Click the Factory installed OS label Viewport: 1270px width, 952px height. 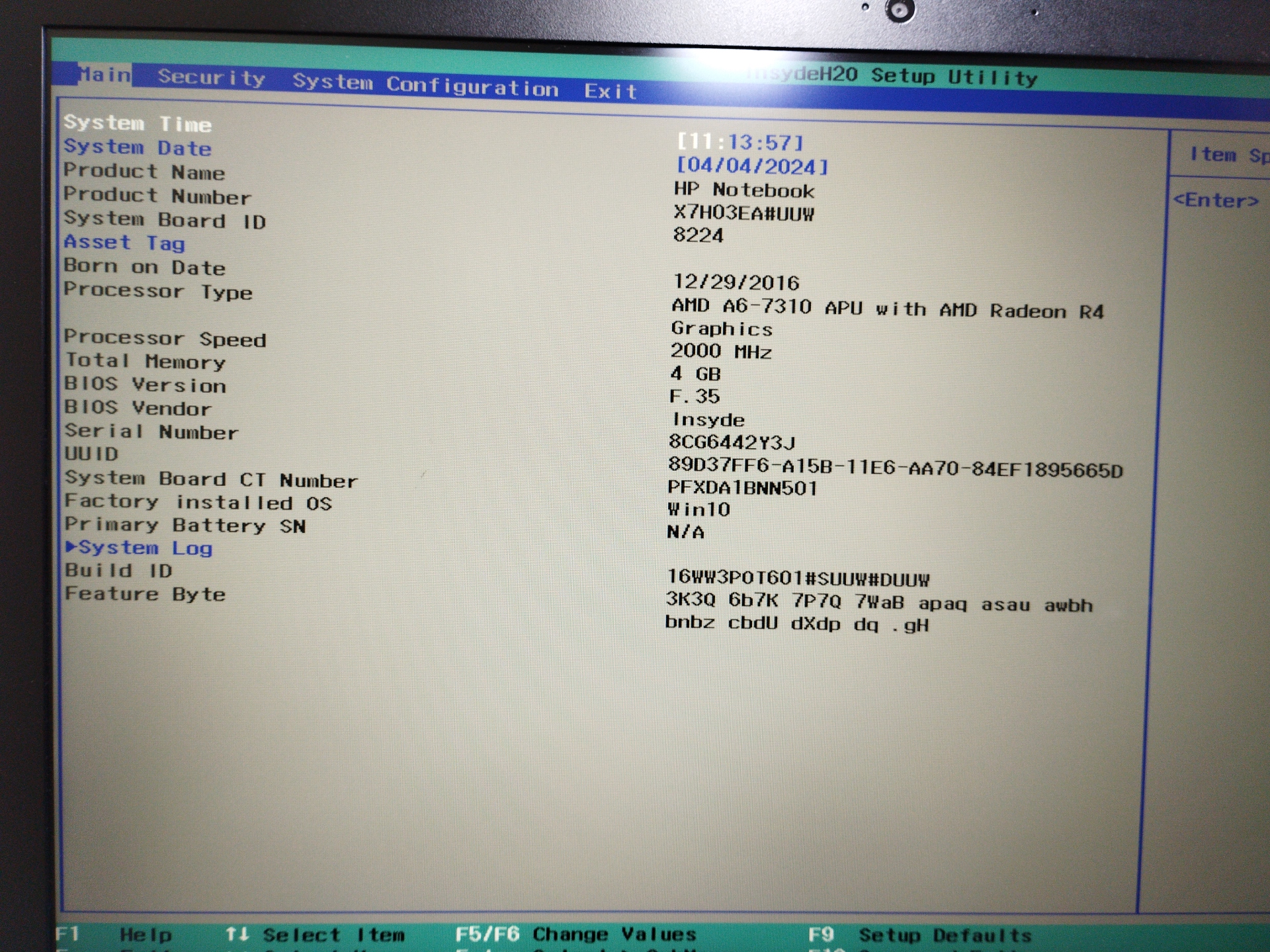click(x=198, y=502)
